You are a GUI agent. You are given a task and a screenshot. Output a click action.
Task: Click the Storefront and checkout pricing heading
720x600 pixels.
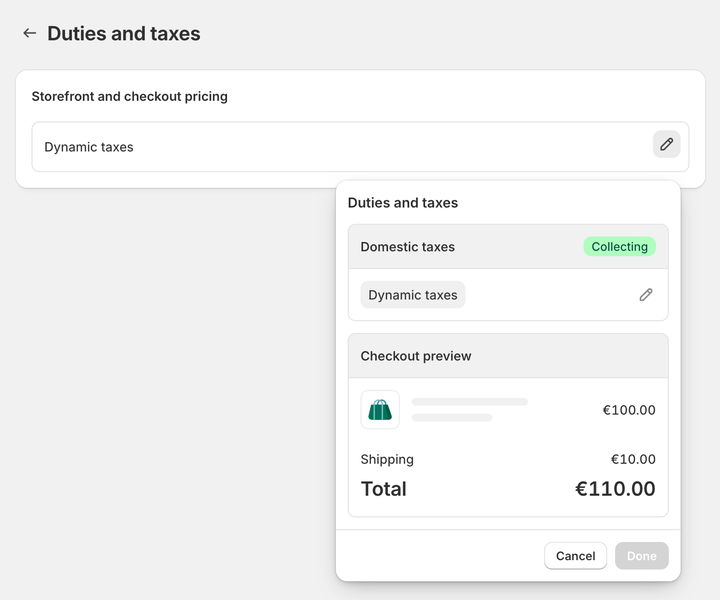130,97
